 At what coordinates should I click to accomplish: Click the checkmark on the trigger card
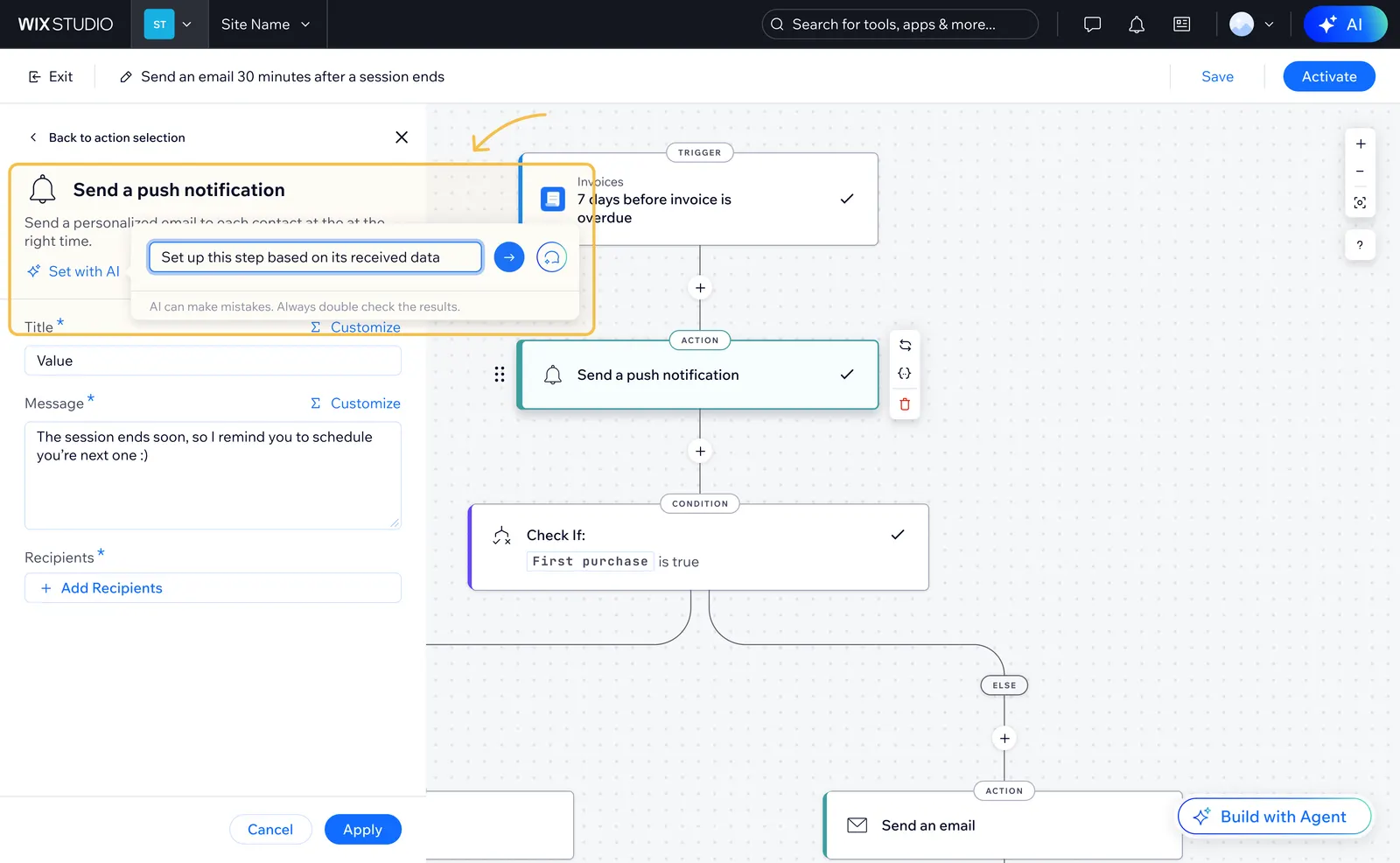847,199
